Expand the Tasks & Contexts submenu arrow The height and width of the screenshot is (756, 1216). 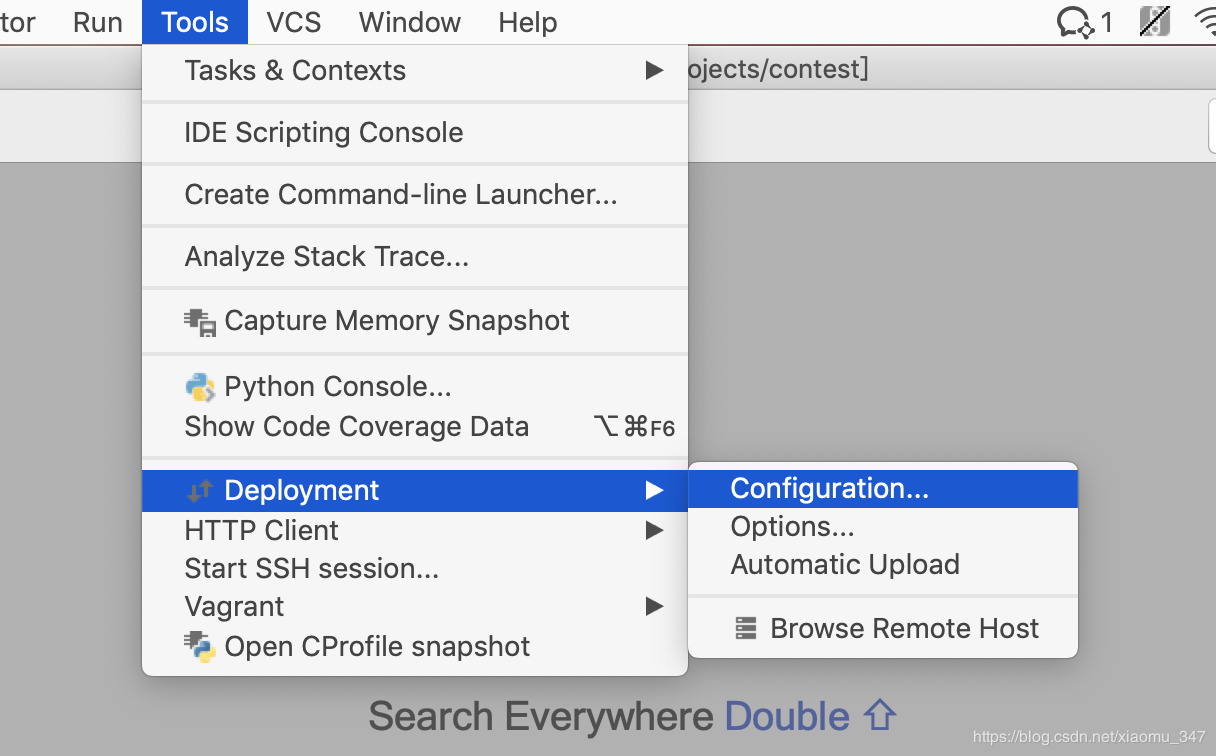pos(654,70)
